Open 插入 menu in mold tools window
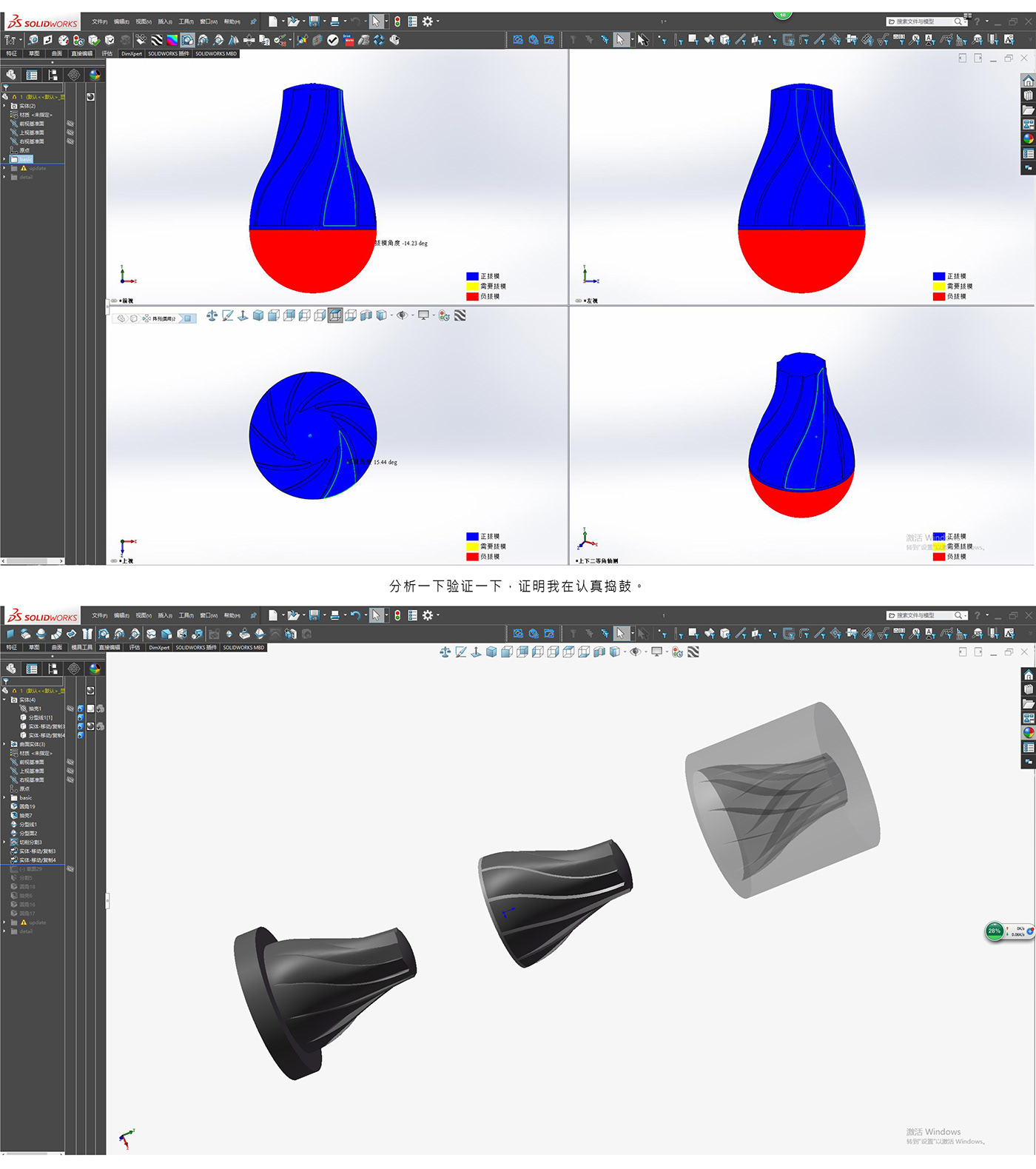Screen dimensions: 1036x1169 click(165, 615)
